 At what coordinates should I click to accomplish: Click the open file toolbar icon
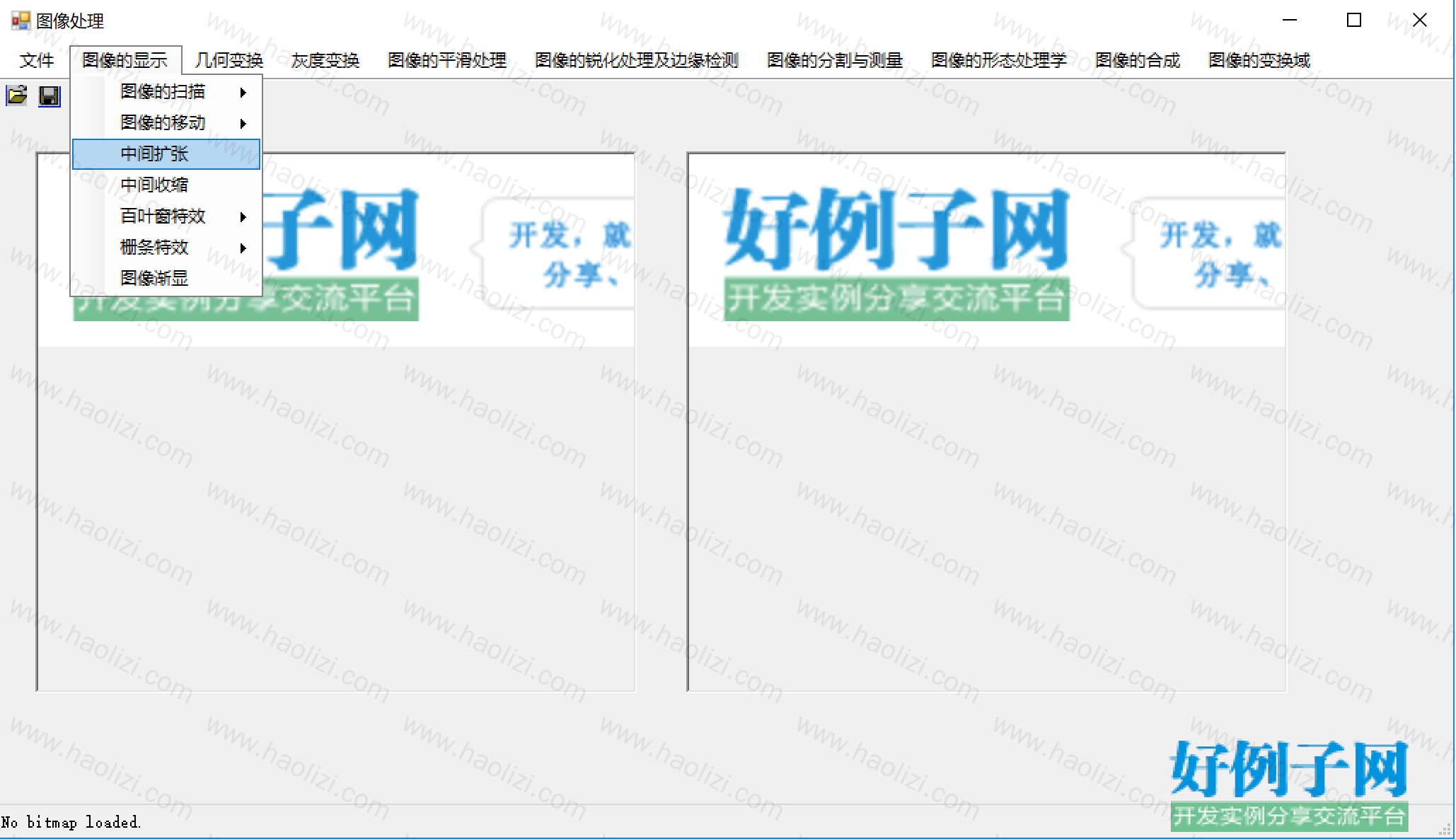click(x=17, y=96)
